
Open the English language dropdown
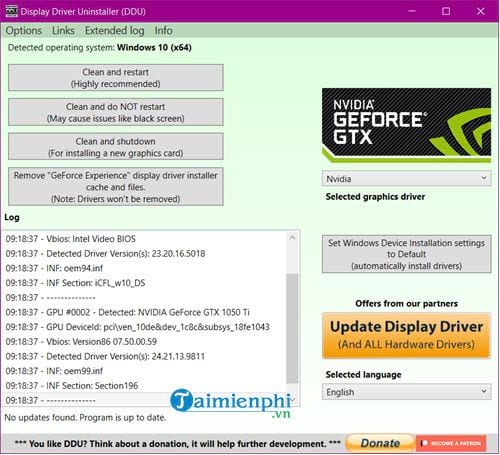point(406,392)
